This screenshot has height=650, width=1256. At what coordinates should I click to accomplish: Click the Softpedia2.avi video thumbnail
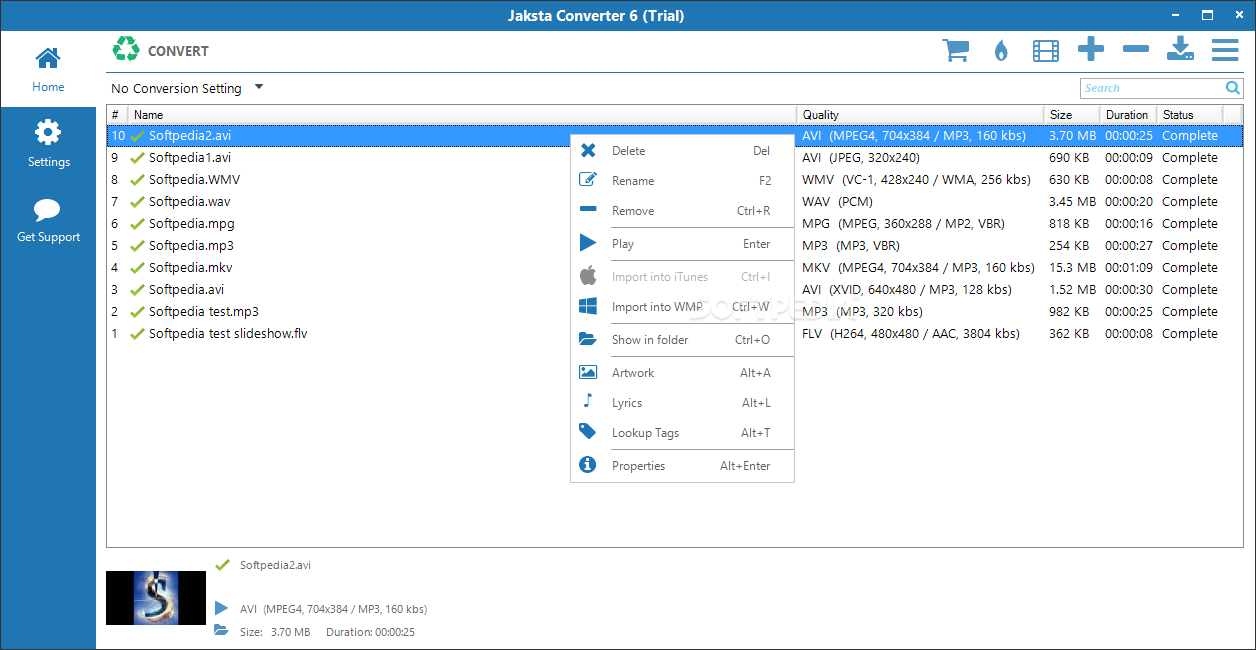pos(156,598)
